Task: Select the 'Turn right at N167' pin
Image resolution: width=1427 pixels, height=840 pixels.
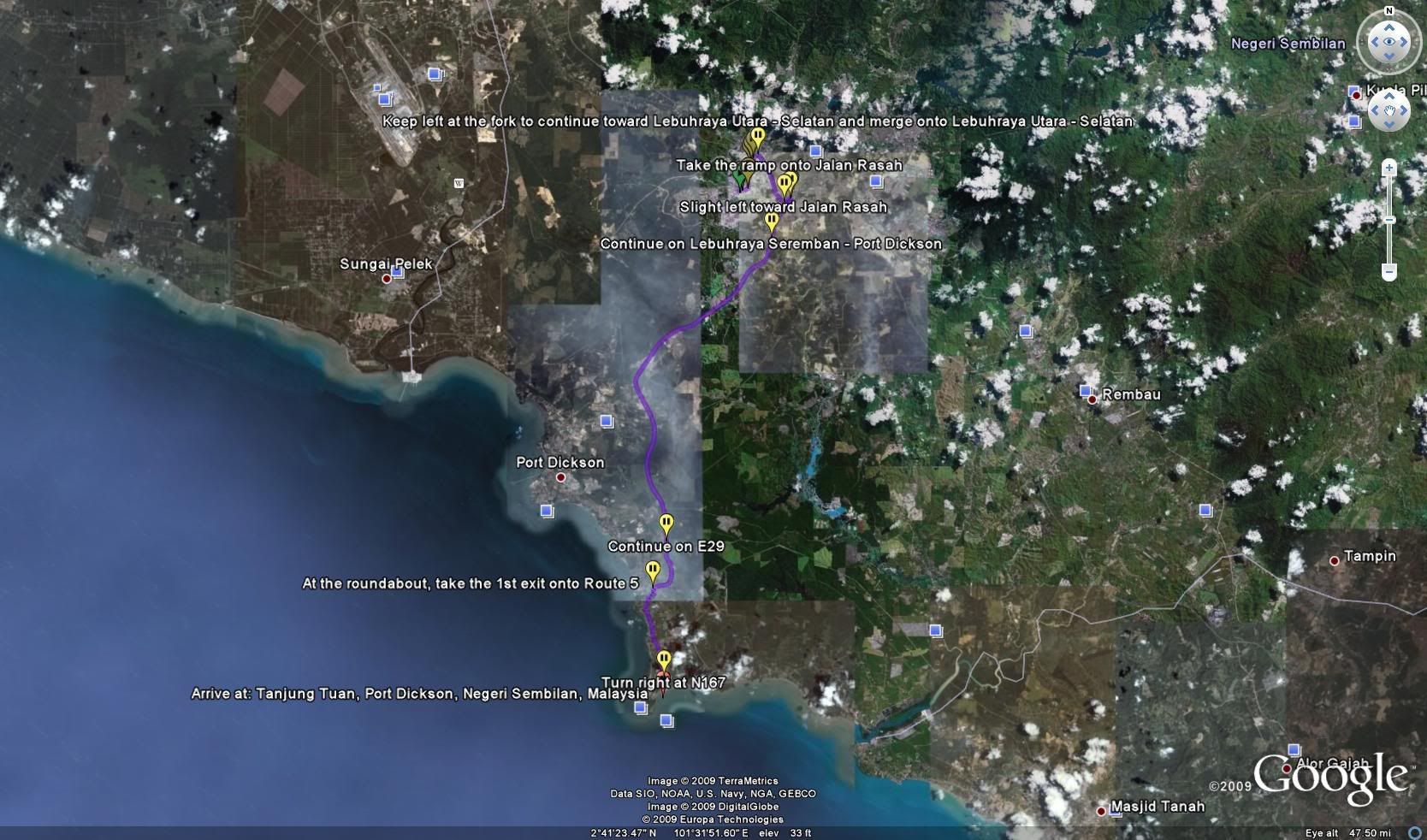Action: pyautogui.click(x=664, y=660)
